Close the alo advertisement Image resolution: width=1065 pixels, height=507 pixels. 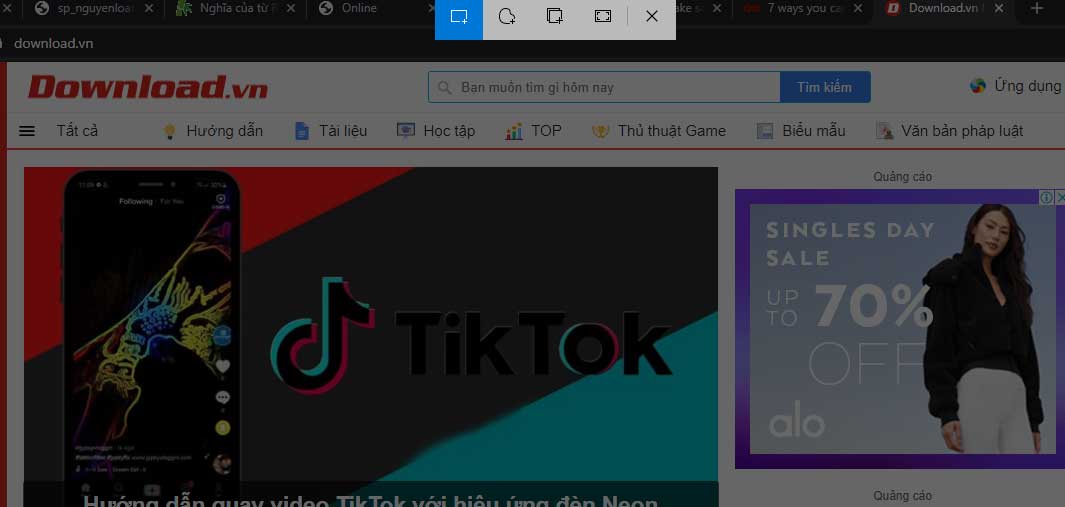(x=1060, y=197)
